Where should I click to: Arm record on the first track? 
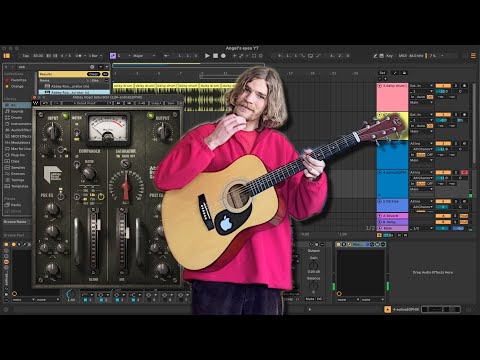[464, 86]
